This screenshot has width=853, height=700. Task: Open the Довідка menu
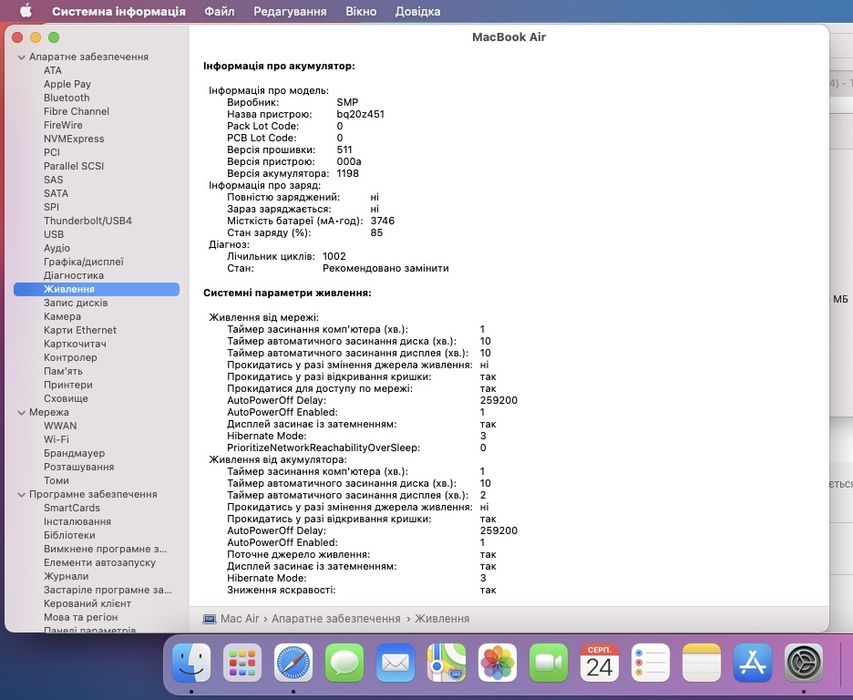pyautogui.click(x=418, y=11)
